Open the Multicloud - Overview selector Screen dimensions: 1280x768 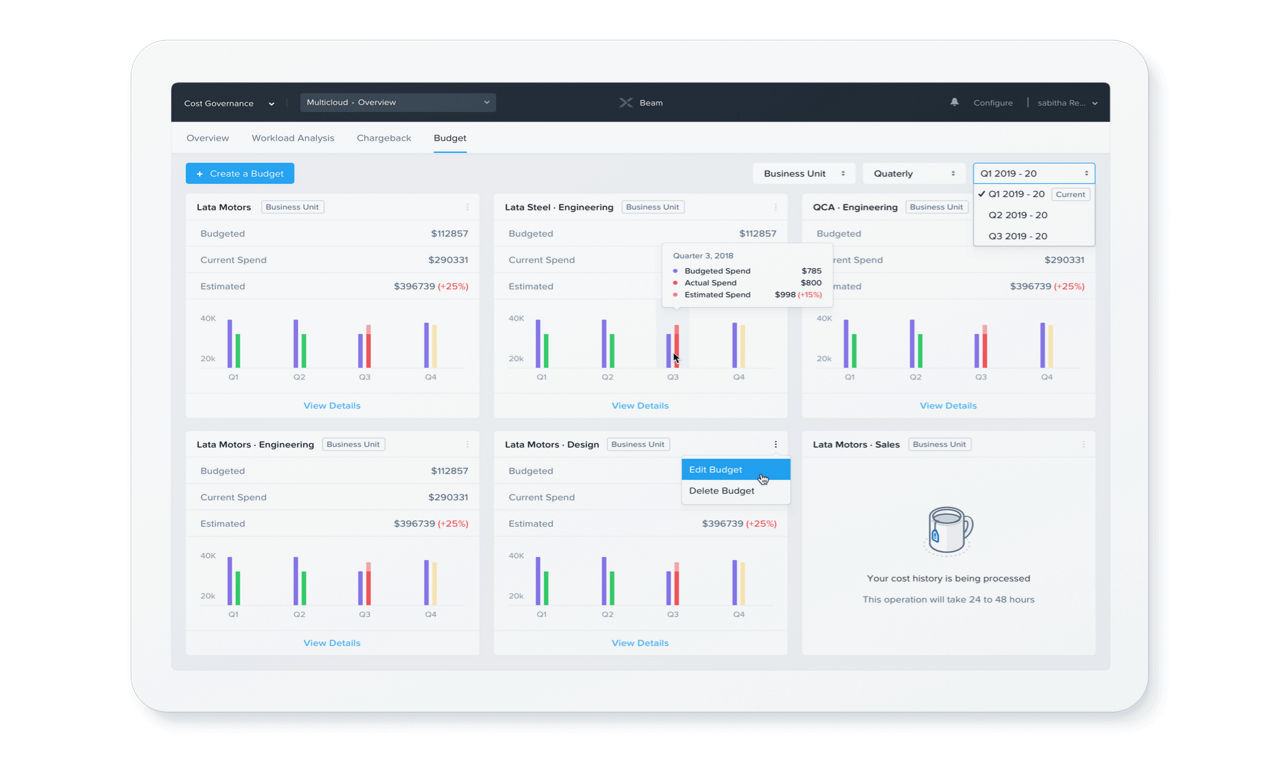[397, 102]
